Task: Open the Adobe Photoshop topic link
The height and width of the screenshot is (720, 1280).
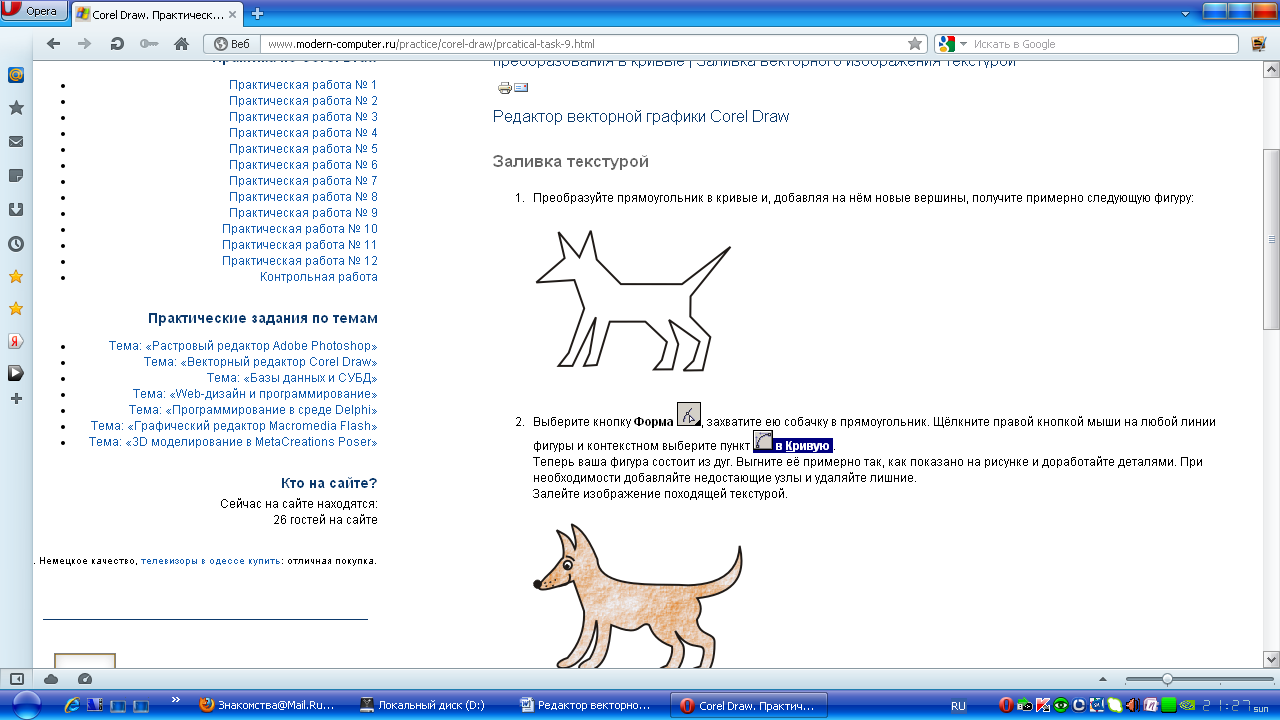Action: click(243, 346)
